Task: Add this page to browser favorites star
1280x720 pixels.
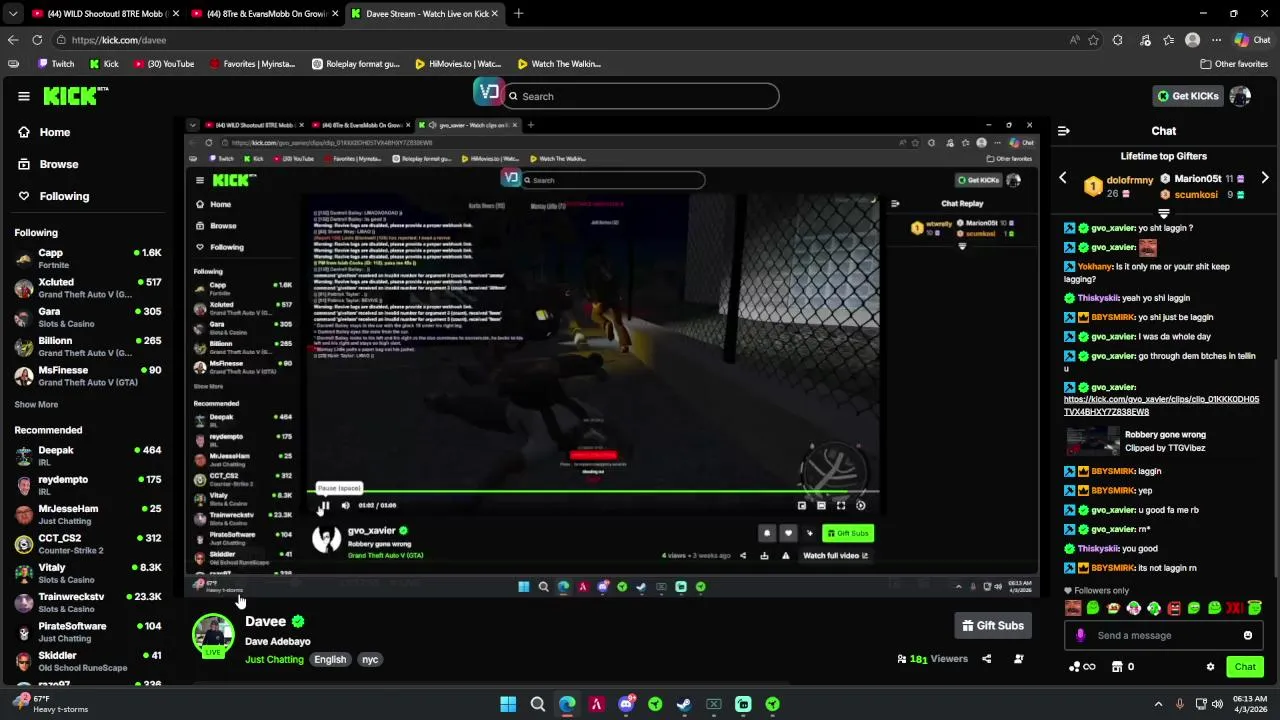Action: [x=1093, y=40]
